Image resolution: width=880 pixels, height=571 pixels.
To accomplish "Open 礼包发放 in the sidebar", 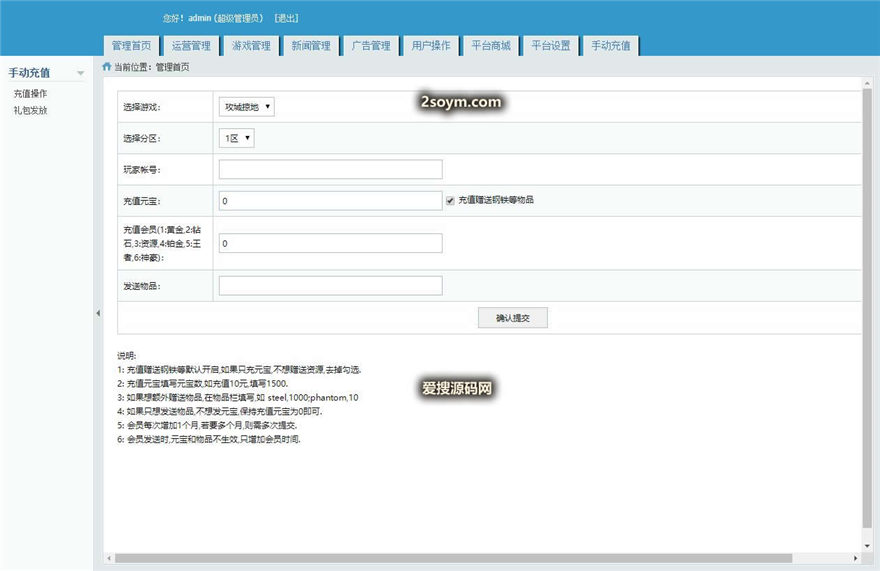I will pos(30,110).
